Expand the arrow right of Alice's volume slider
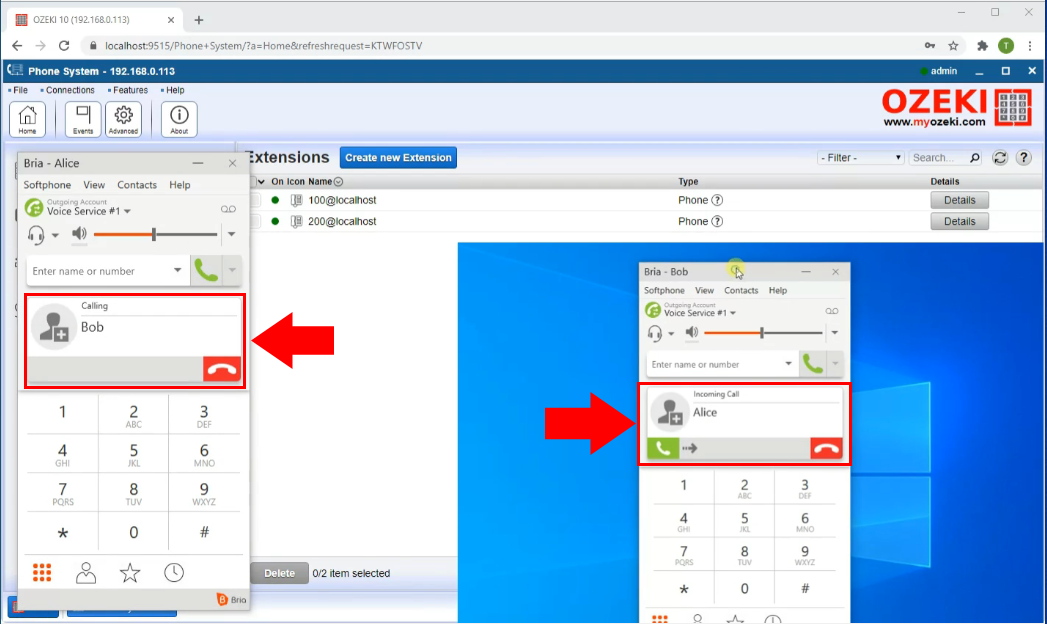This screenshot has height=624, width=1047. 232,234
